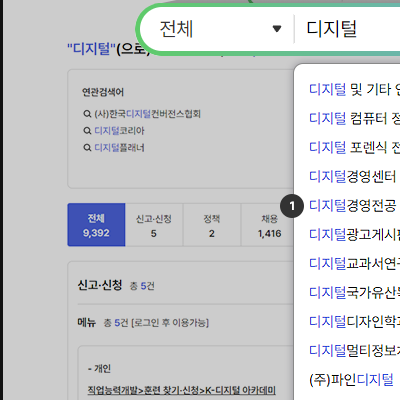
Task: Switch to the 신고·신청 5 tab
Action: [x=154, y=225]
